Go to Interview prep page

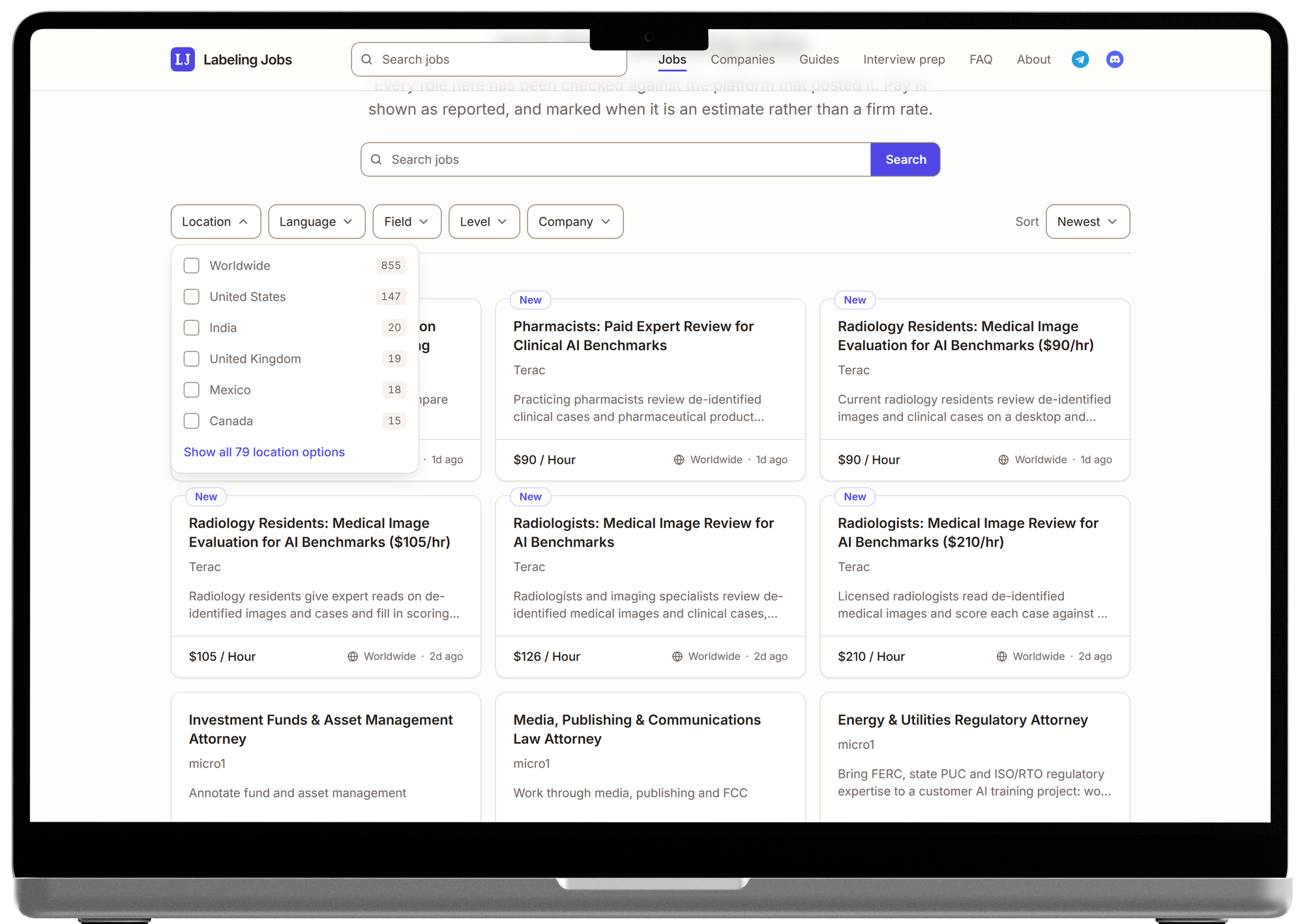click(904, 59)
